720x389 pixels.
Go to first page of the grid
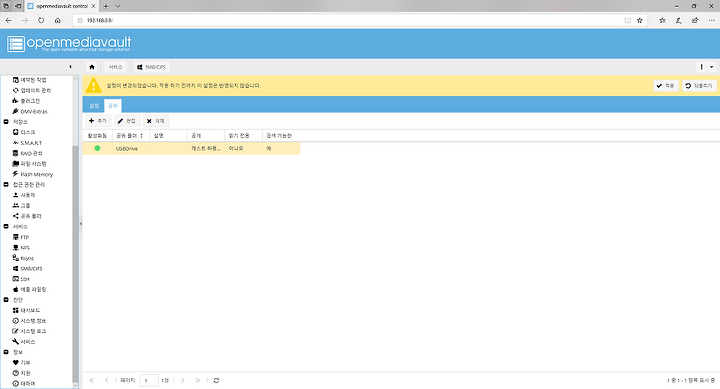pyautogui.click(x=91, y=380)
